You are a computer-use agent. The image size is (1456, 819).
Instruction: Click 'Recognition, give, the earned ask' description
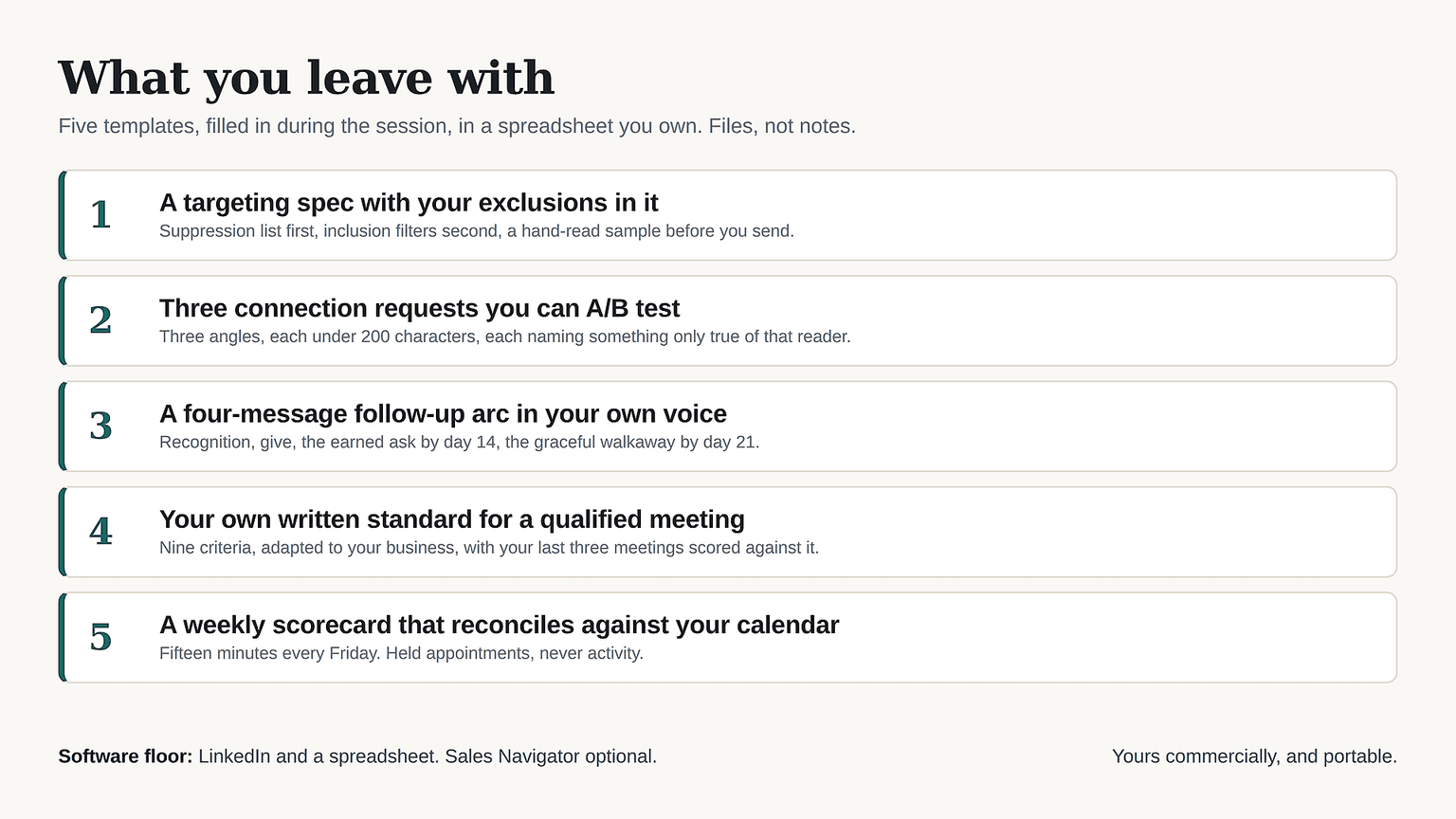[x=460, y=442]
